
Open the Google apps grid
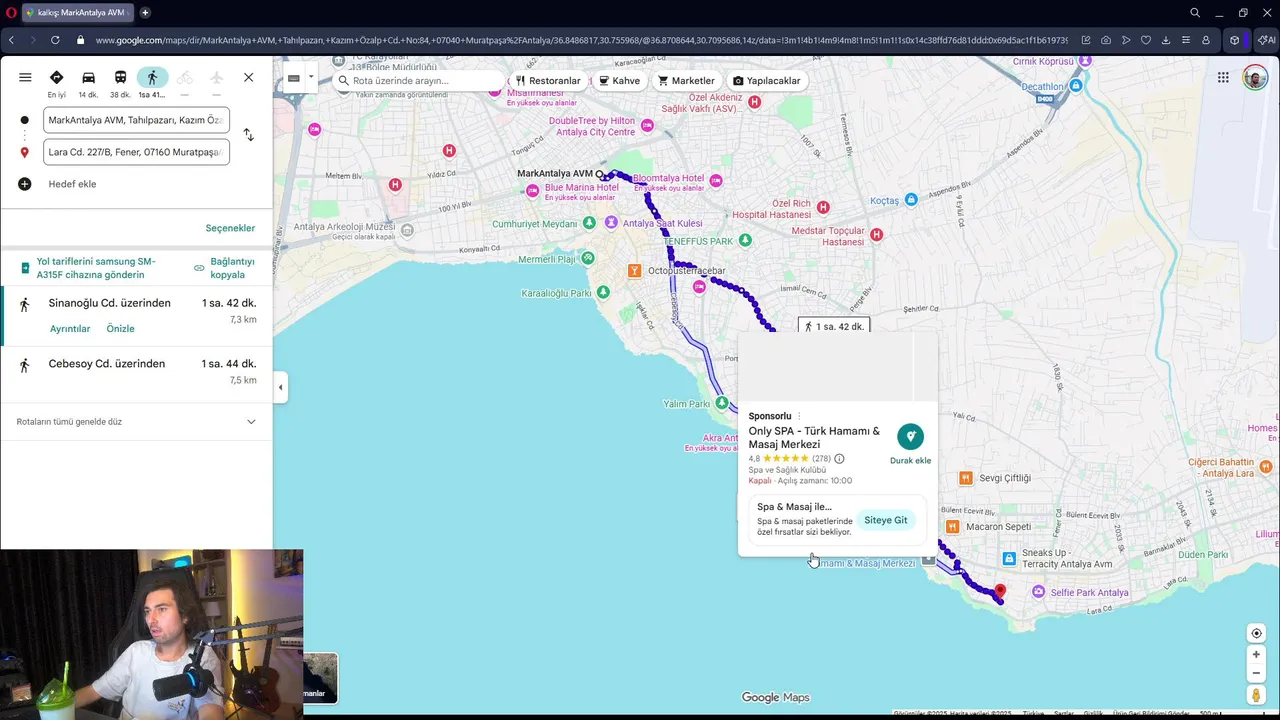tap(1223, 78)
